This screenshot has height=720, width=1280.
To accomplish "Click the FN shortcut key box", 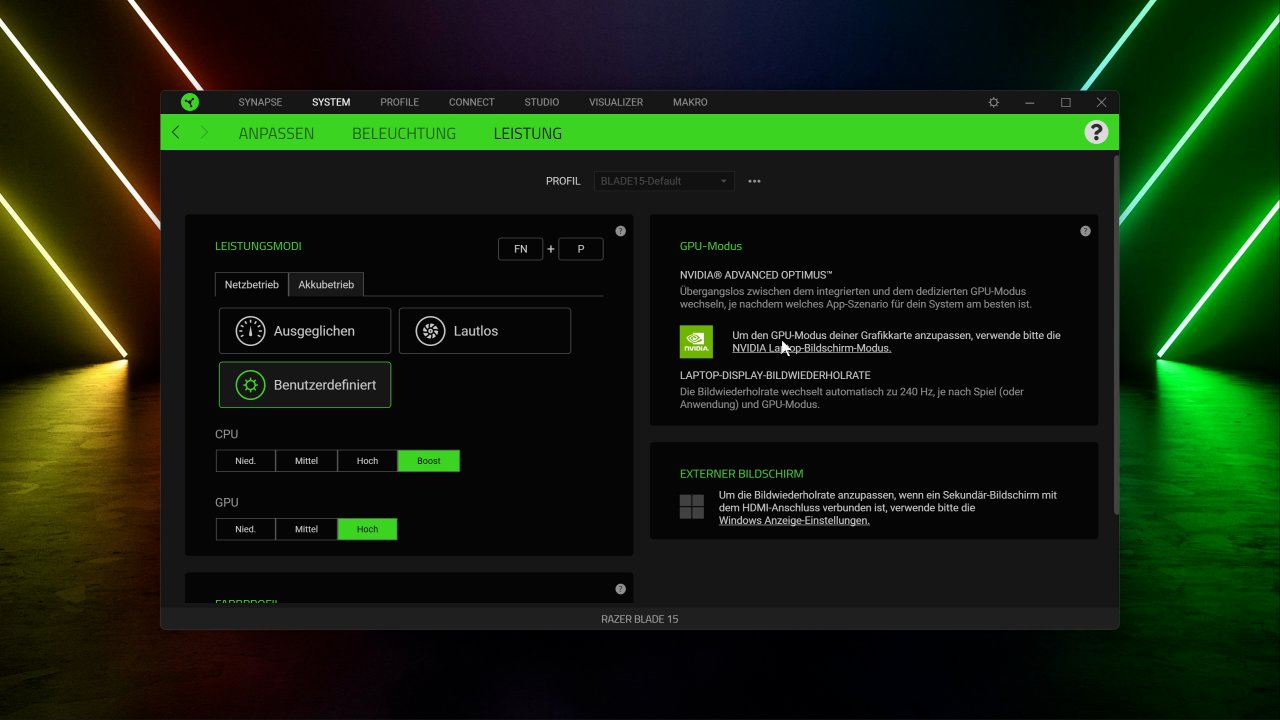I will coord(520,249).
